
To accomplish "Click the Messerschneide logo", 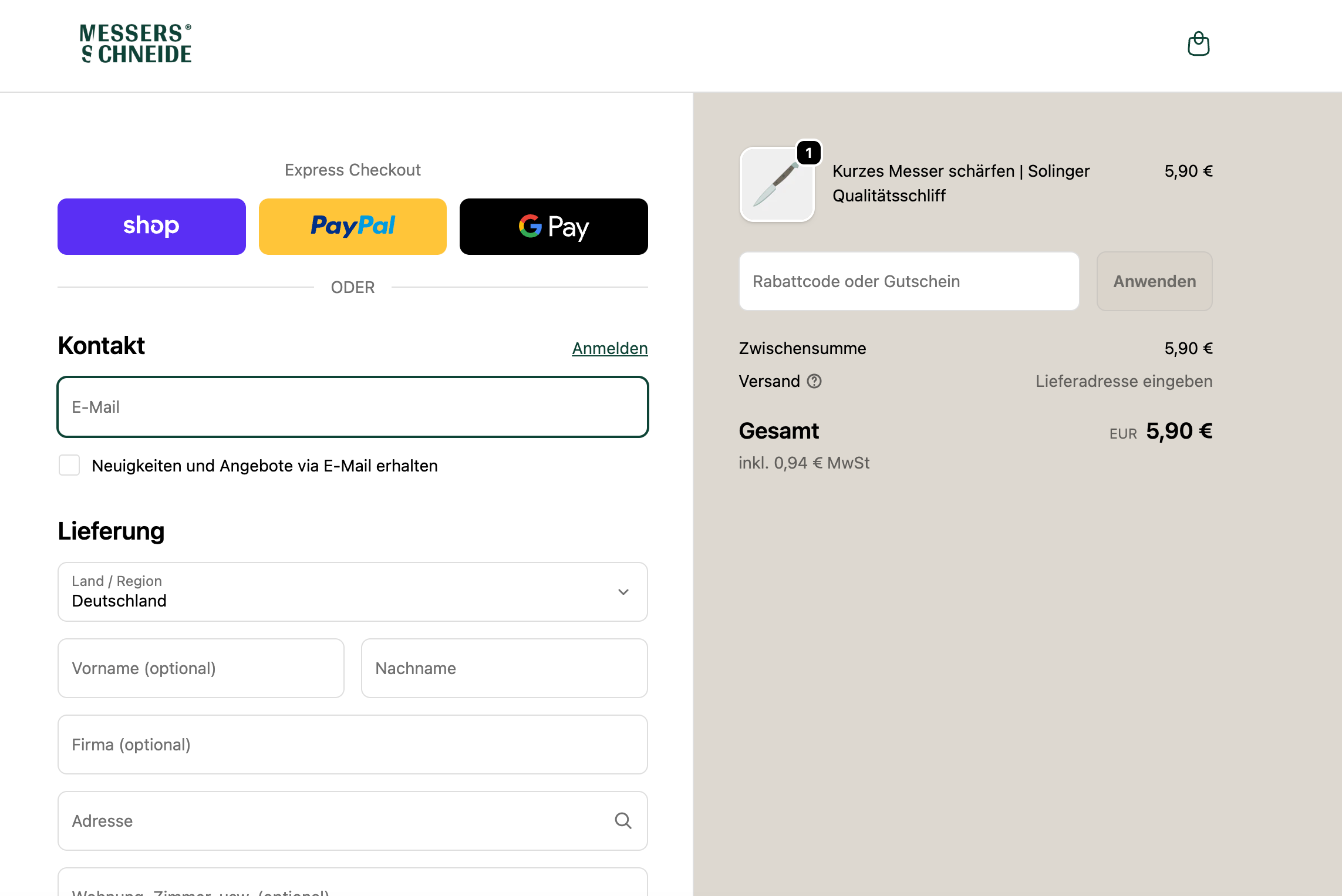I will click(x=136, y=44).
